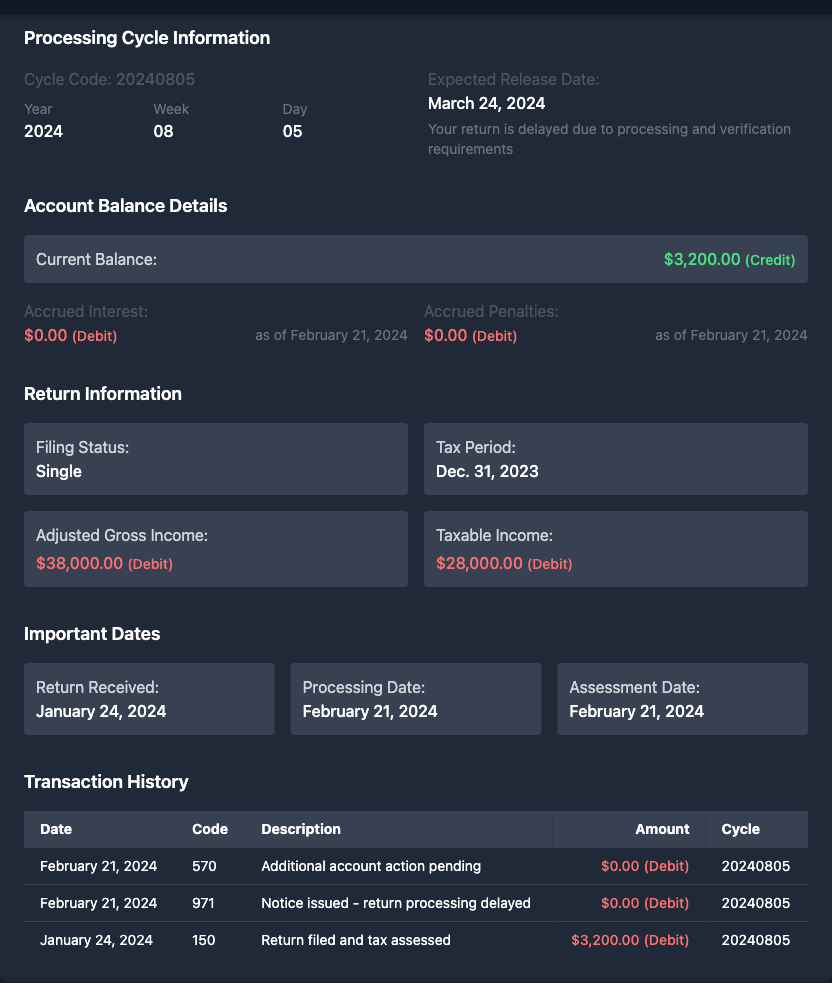Click the Tax Period card
Viewport: 832px width, 983px height.
pyautogui.click(x=615, y=459)
